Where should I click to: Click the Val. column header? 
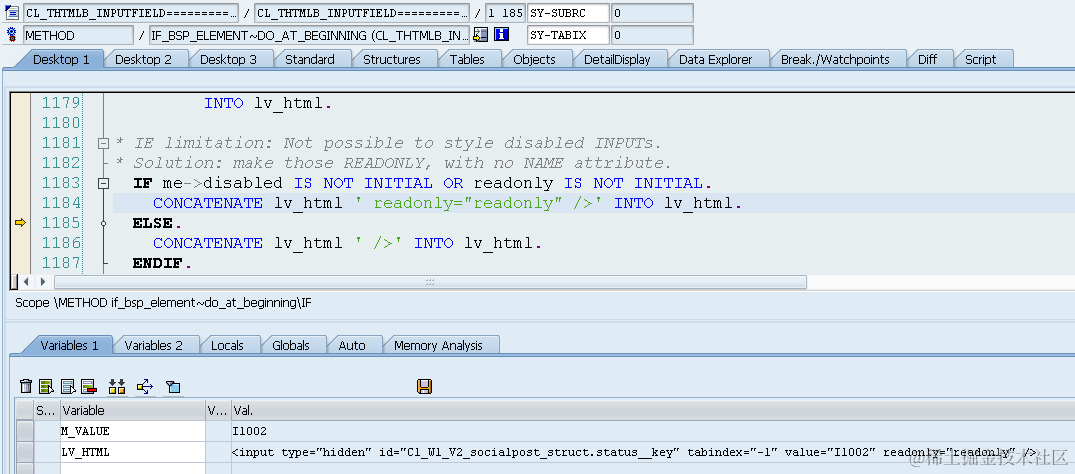(653, 410)
